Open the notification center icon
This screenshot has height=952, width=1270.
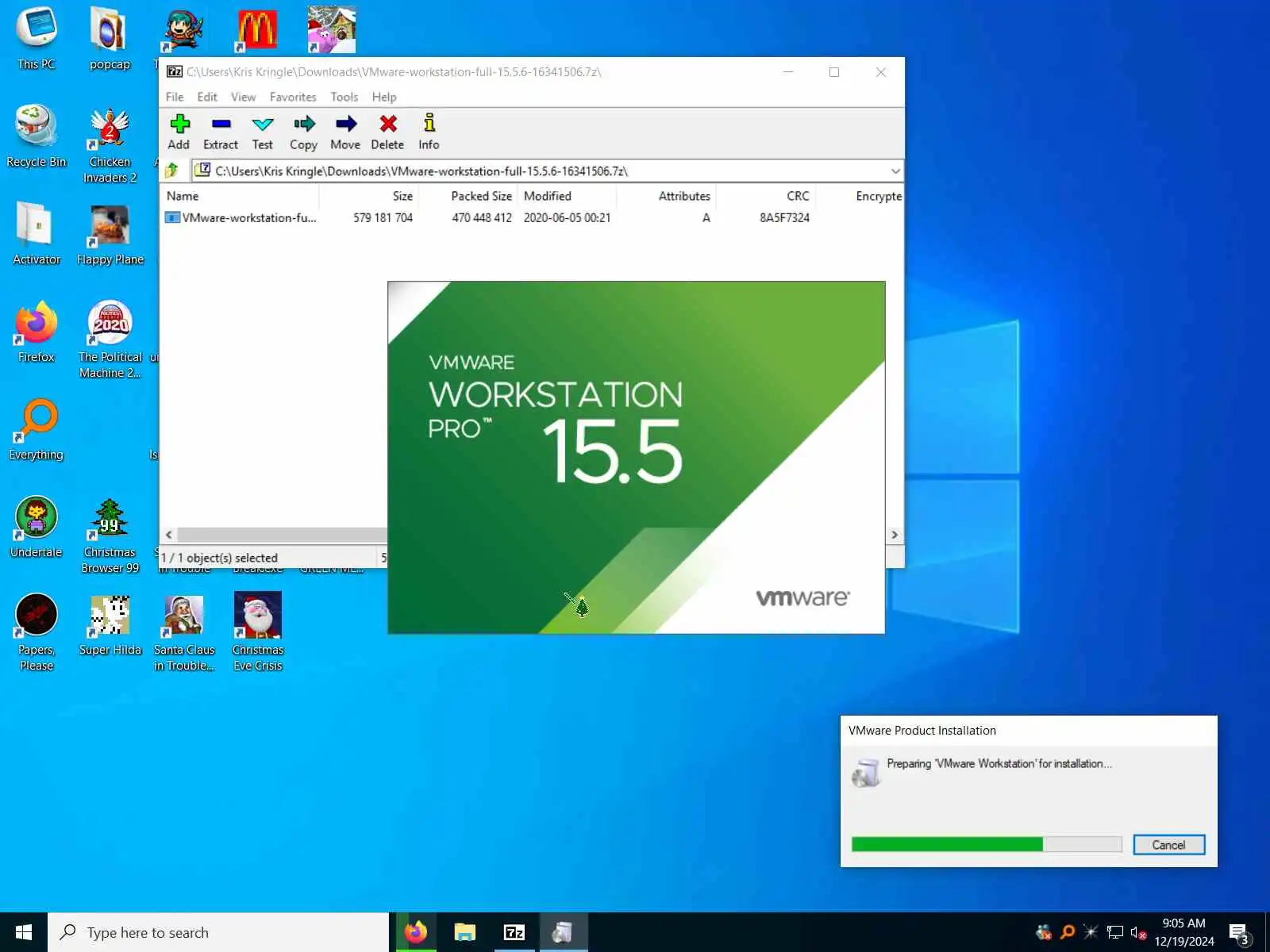point(1240,933)
